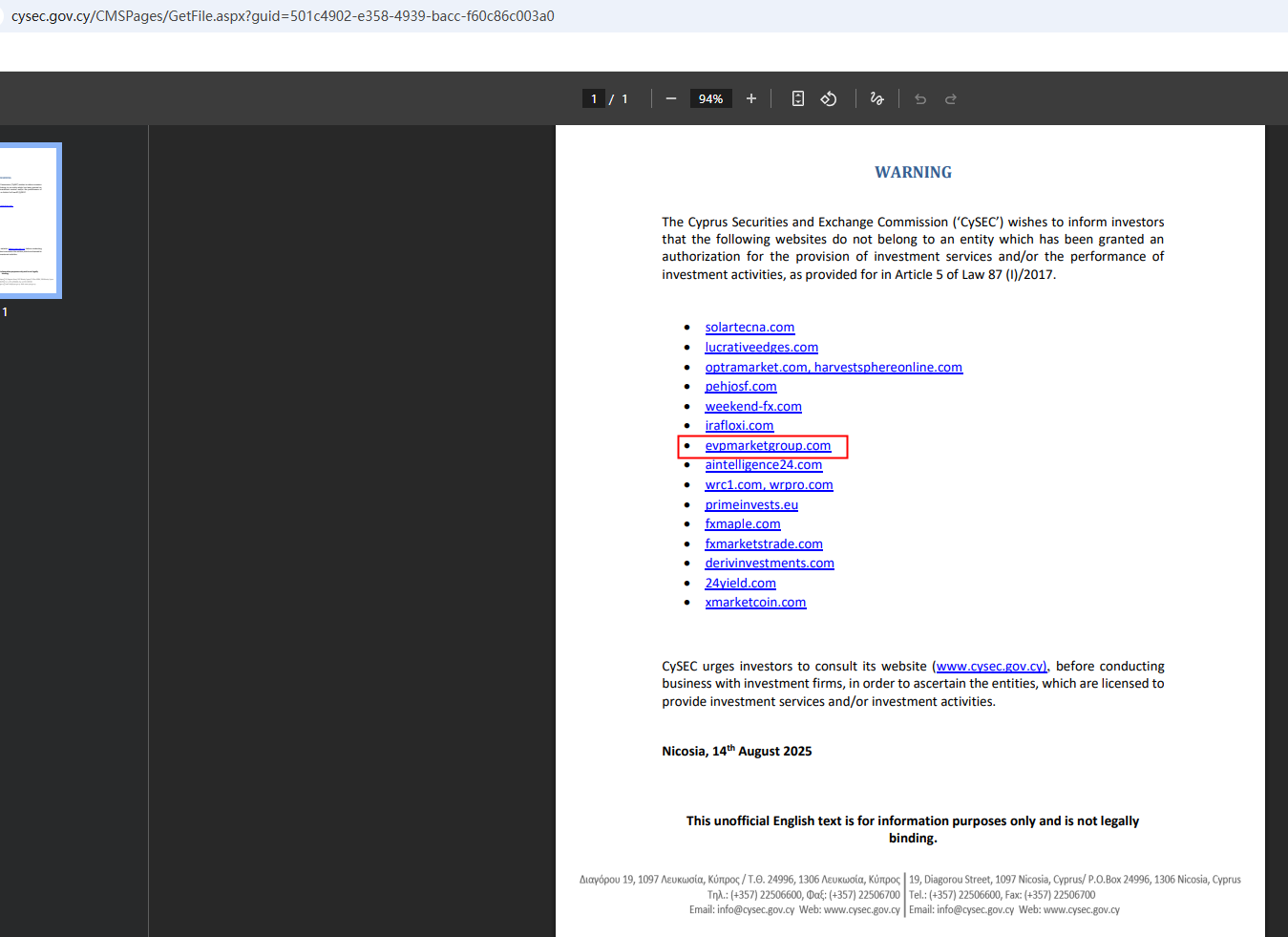Click the unofficial English text disclaimer
Image resolution: width=1288 pixels, height=937 pixels.
click(913, 829)
